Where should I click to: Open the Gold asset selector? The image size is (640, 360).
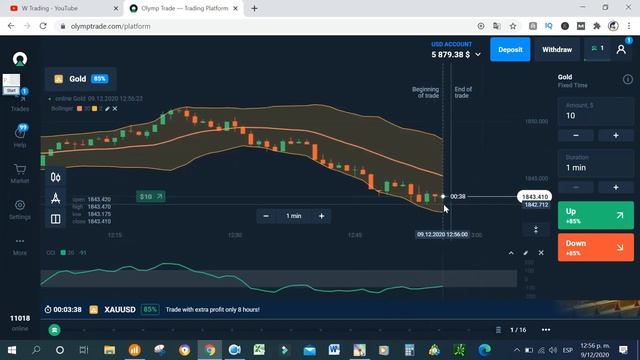(x=80, y=79)
